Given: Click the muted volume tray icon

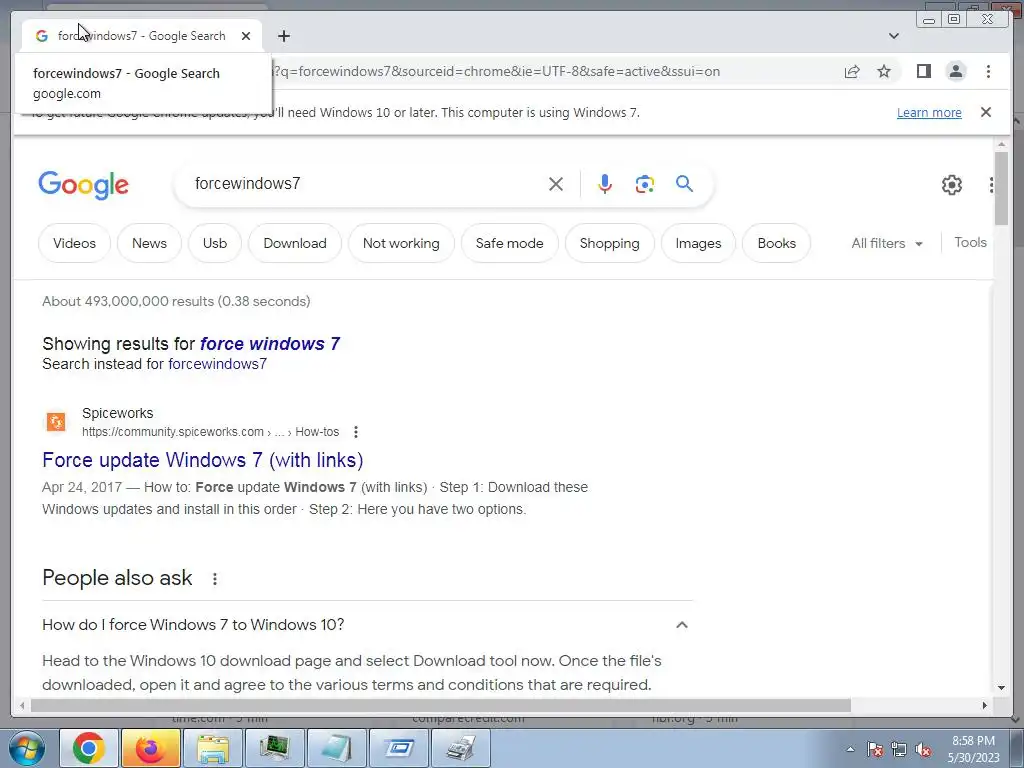Looking at the screenshot, I should [x=923, y=749].
